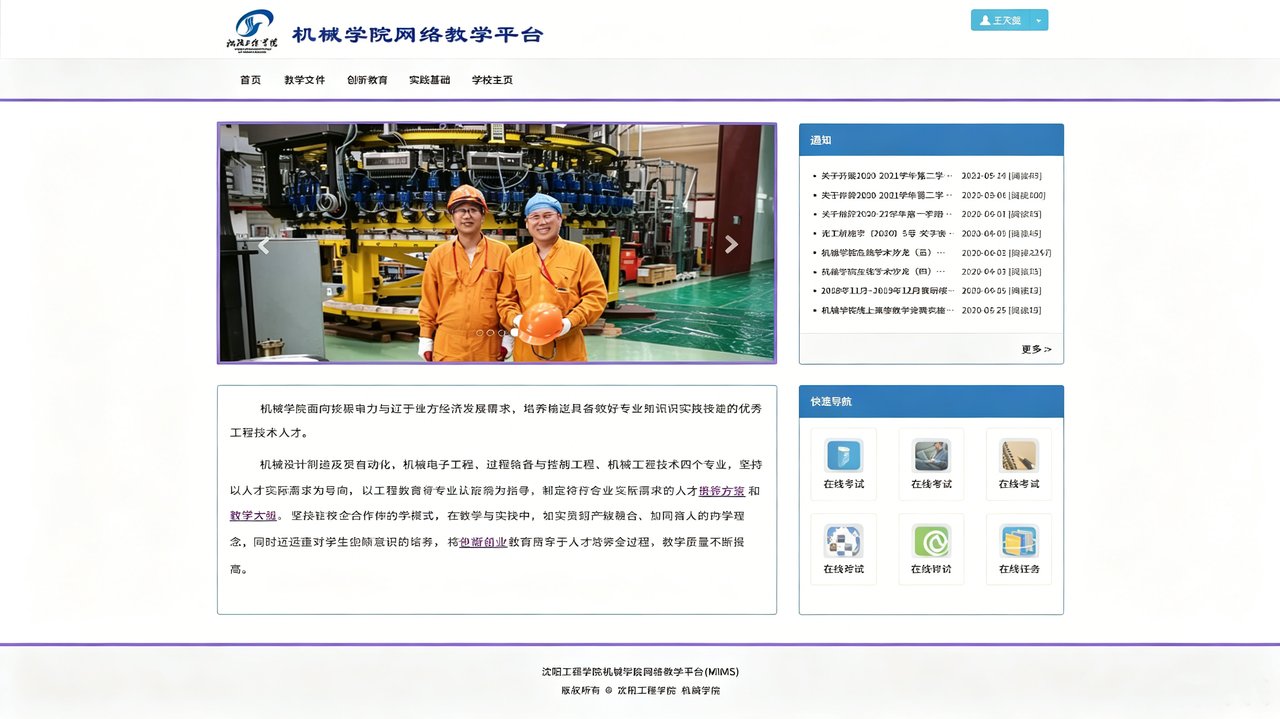The height and width of the screenshot is (719, 1280).
Task: Open the green @ quick-nav icon
Action: [931, 541]
